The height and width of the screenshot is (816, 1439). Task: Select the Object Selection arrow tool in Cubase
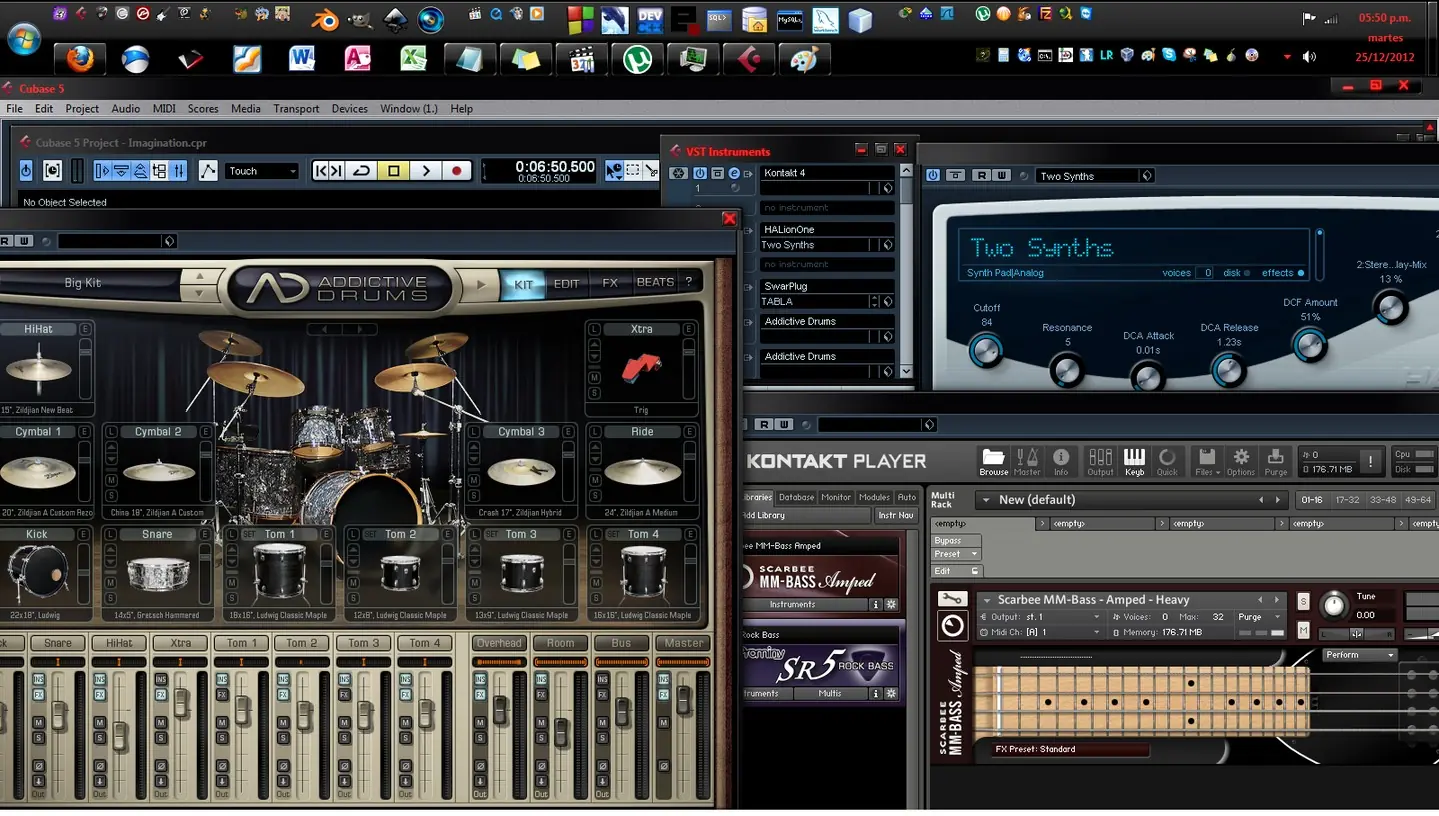614,171
